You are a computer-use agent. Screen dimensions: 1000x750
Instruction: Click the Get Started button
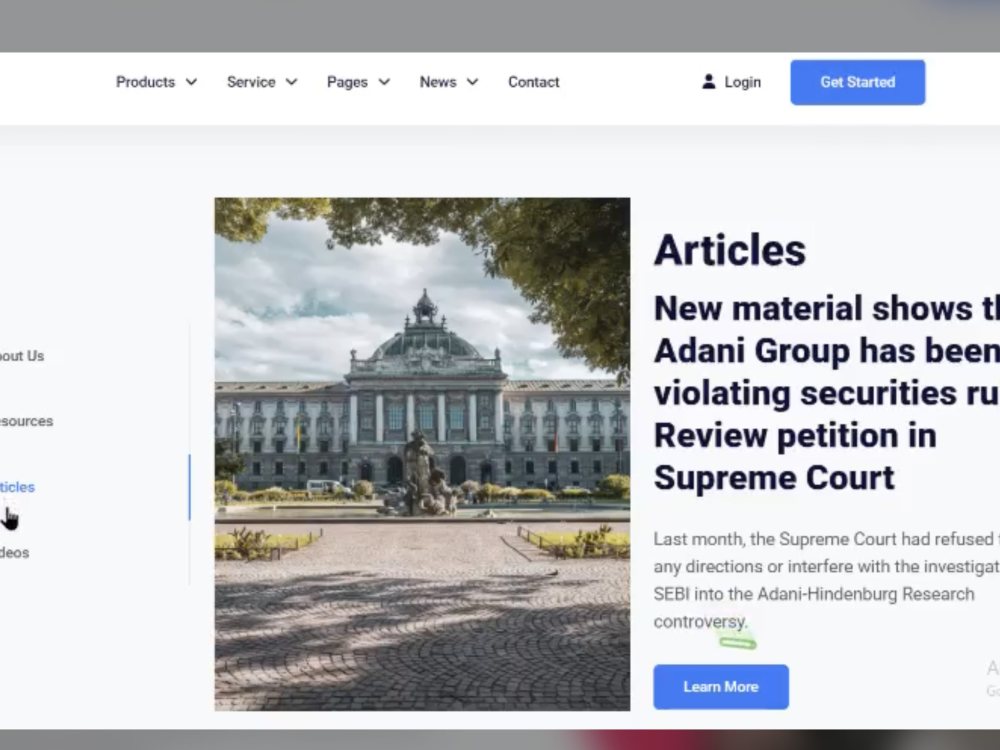pyautogui.click(x=858, y=82)
